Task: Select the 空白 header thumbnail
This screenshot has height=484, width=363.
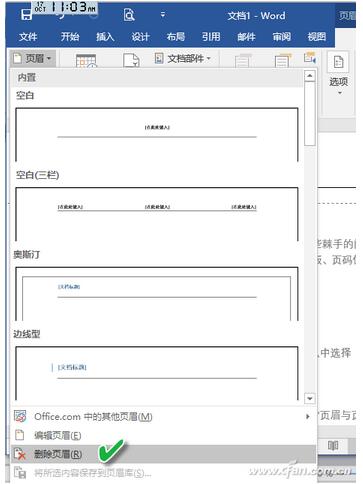Action: [x=157, y=135]
